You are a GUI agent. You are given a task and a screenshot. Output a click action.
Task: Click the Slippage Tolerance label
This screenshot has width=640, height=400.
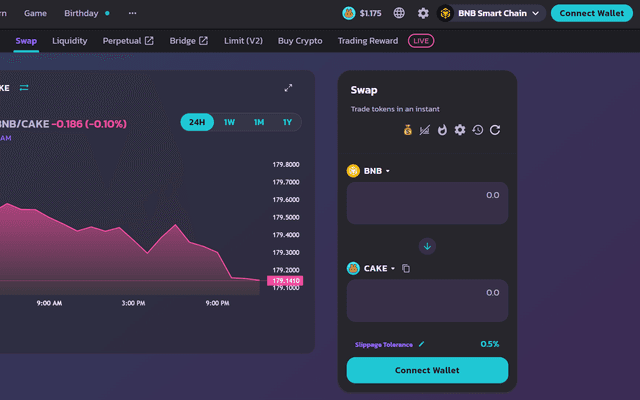coord(384,344)
